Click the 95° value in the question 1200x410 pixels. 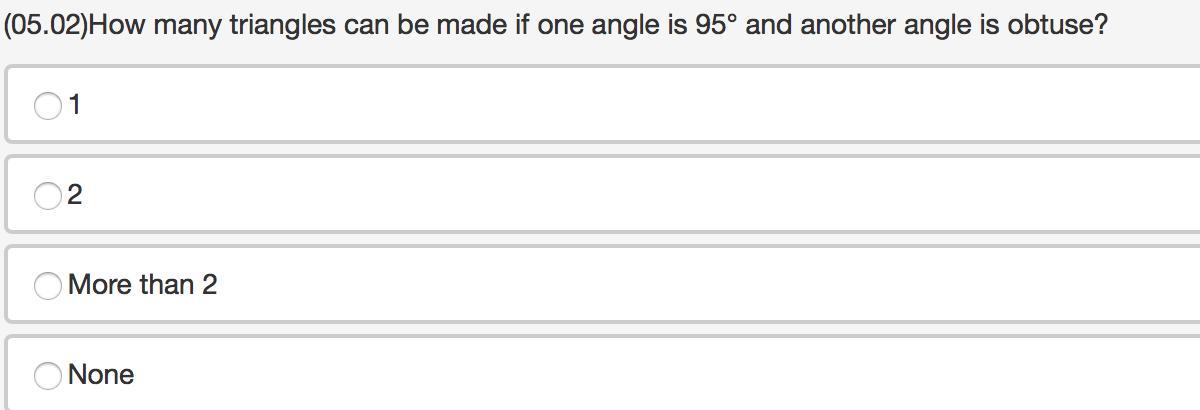[716, 24]
